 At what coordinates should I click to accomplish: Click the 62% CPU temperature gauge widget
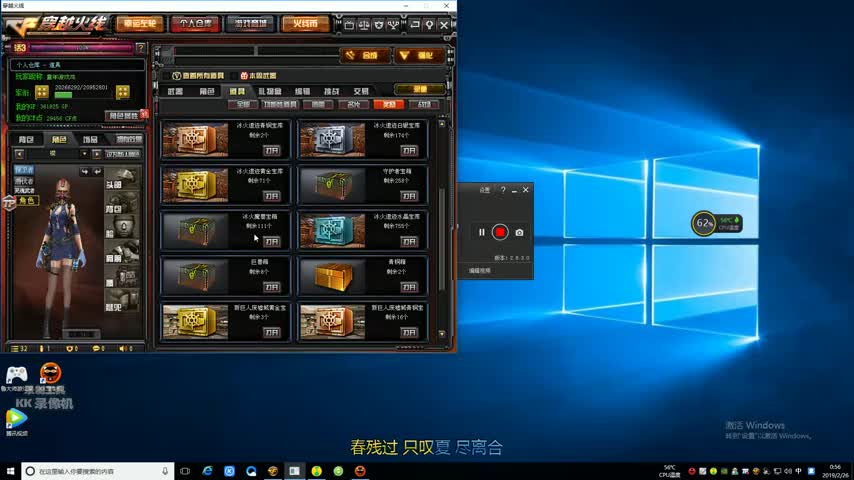[x=705, y=224]
